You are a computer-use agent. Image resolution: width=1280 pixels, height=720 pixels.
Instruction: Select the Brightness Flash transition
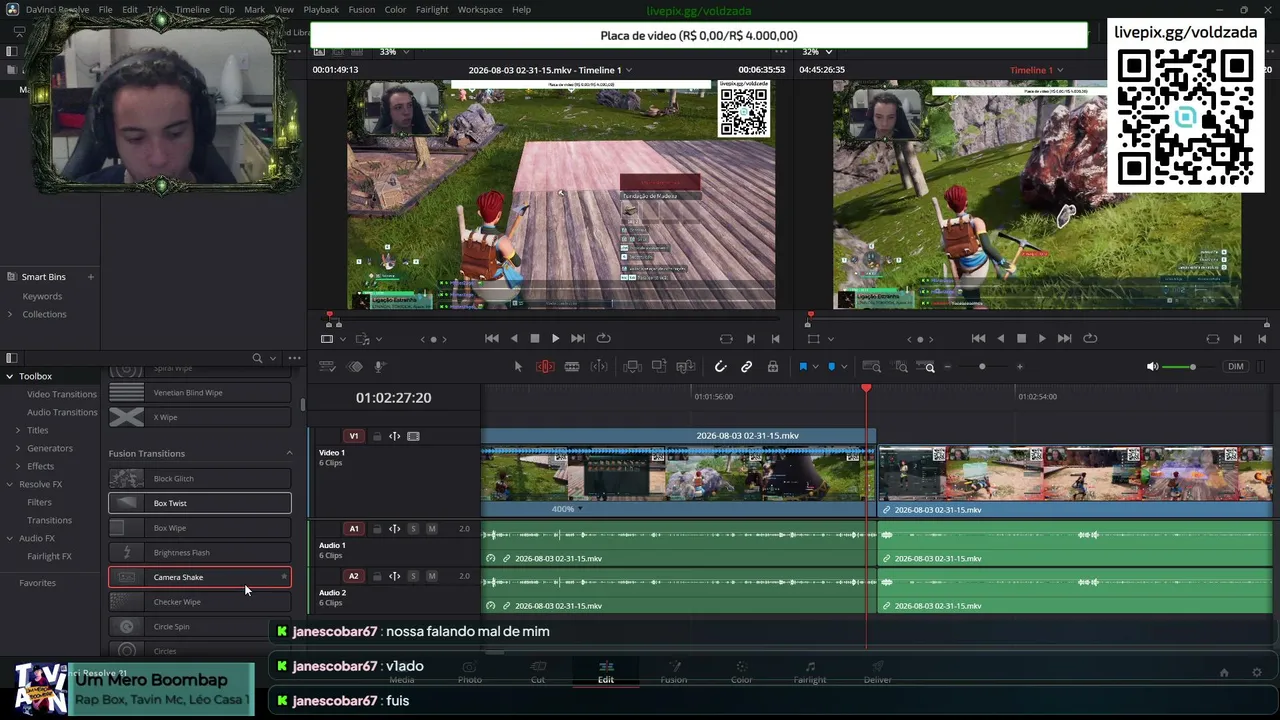(x=200, y=553)
